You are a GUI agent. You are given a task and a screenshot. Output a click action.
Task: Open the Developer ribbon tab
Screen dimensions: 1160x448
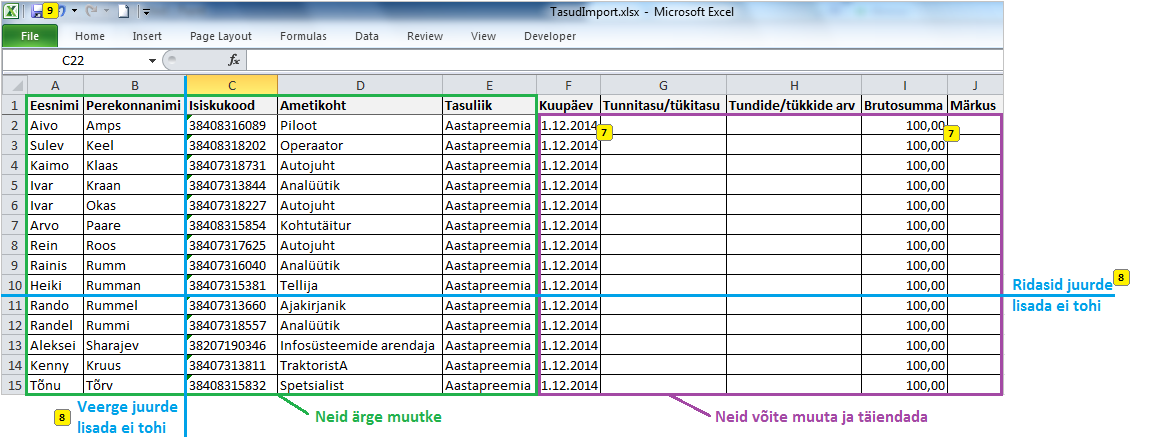[550, 36]
